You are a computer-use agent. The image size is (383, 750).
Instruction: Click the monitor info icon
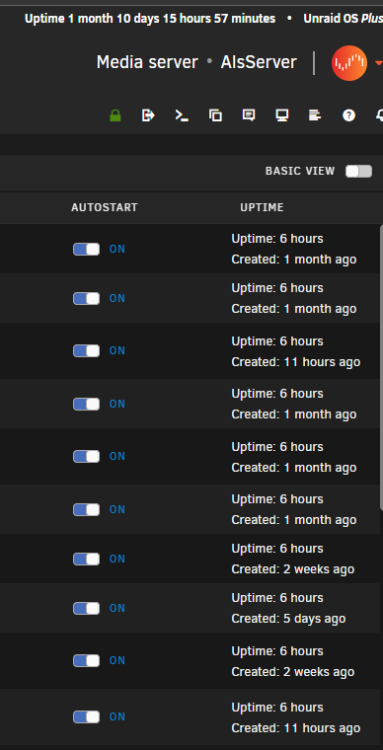[282, 115]
